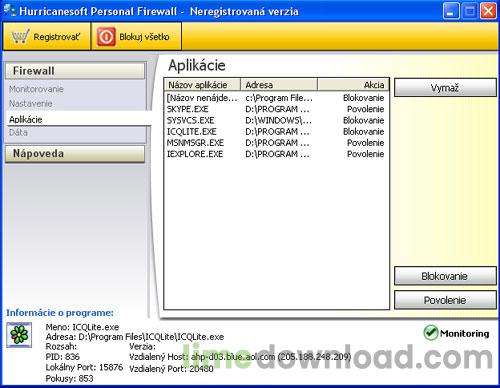
Task: Select the SKYPE.EXE row
Action: point(276,109)
